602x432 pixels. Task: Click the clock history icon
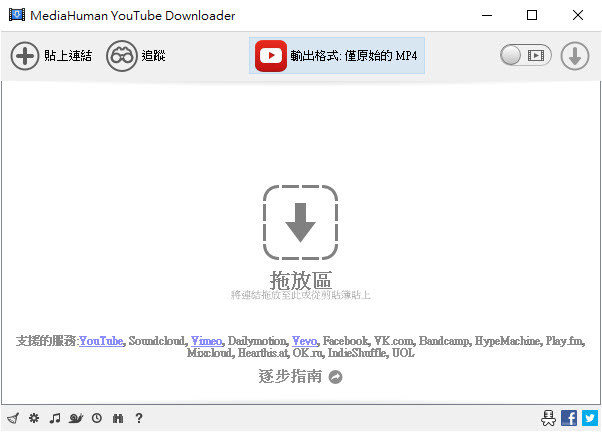pos(97,418)
